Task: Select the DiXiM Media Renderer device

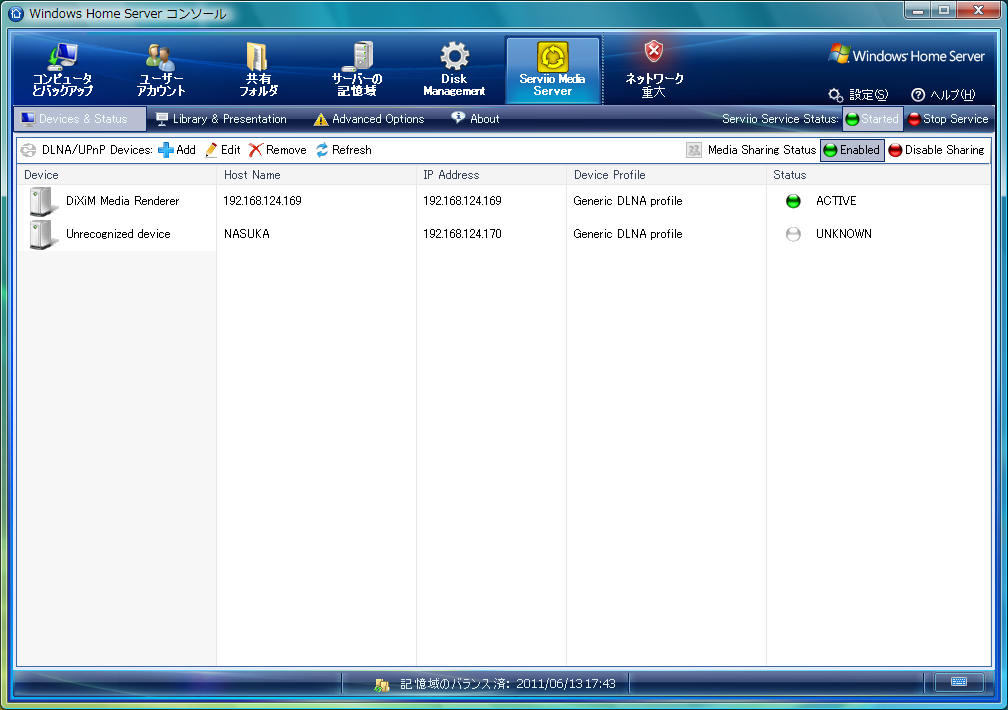Action: click(122, 201)
